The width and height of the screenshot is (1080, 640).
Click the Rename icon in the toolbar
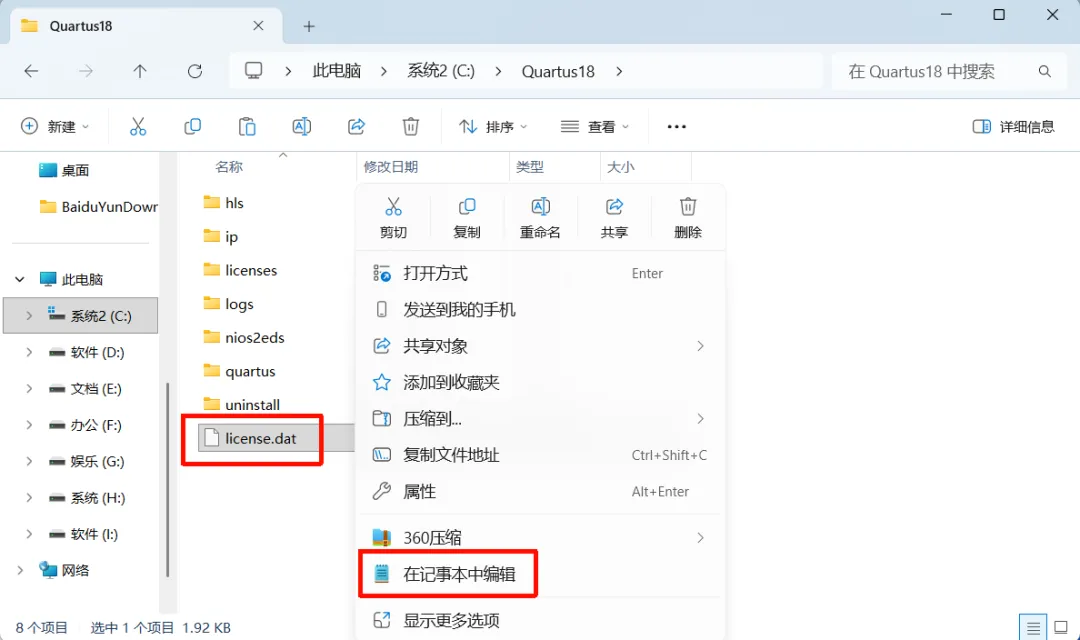[x=302, y=127]
